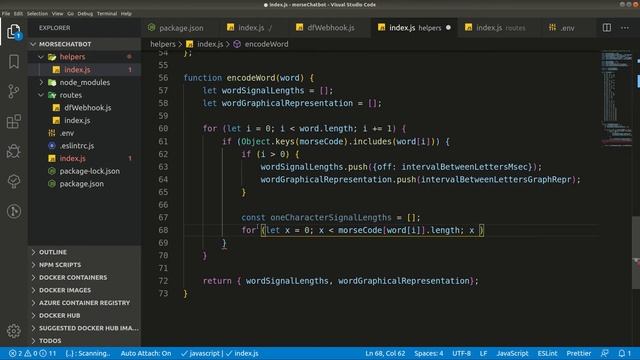Open the Edit menu
Viewport: 640px width, 360px height.
click(18, 13)
